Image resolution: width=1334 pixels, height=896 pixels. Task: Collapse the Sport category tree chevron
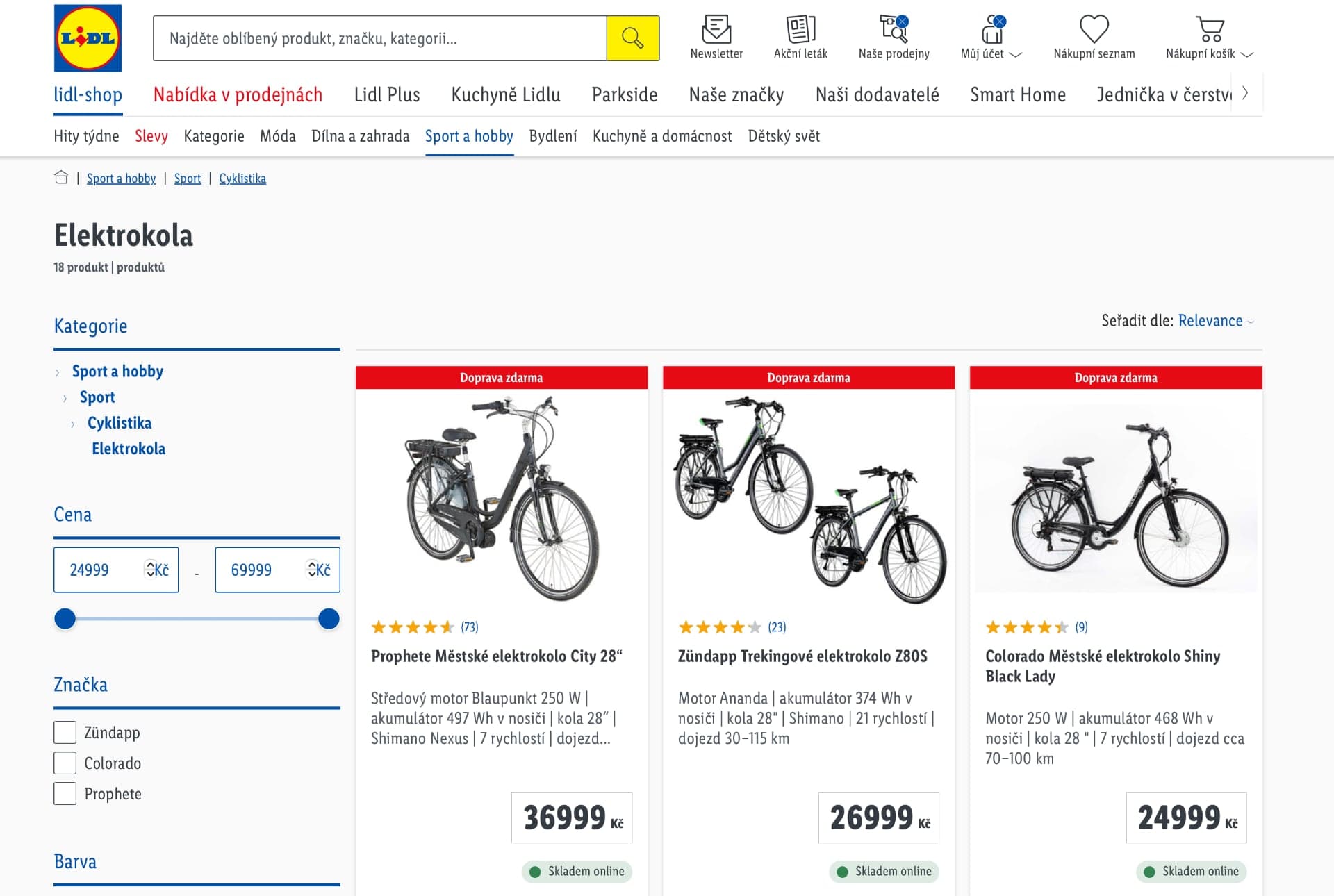pos(65,399)
